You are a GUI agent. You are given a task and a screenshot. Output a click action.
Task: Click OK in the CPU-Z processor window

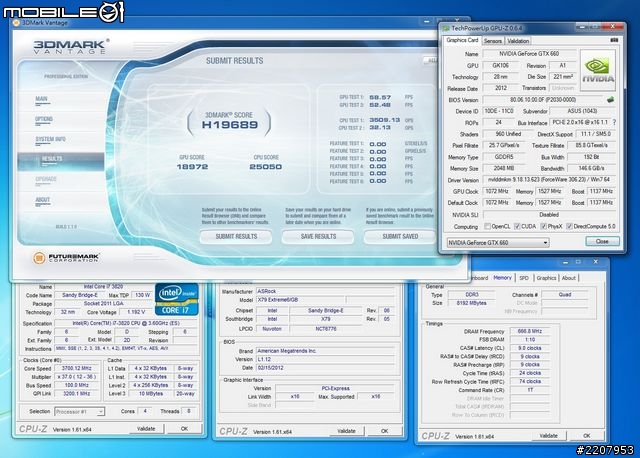pos(184,429)
